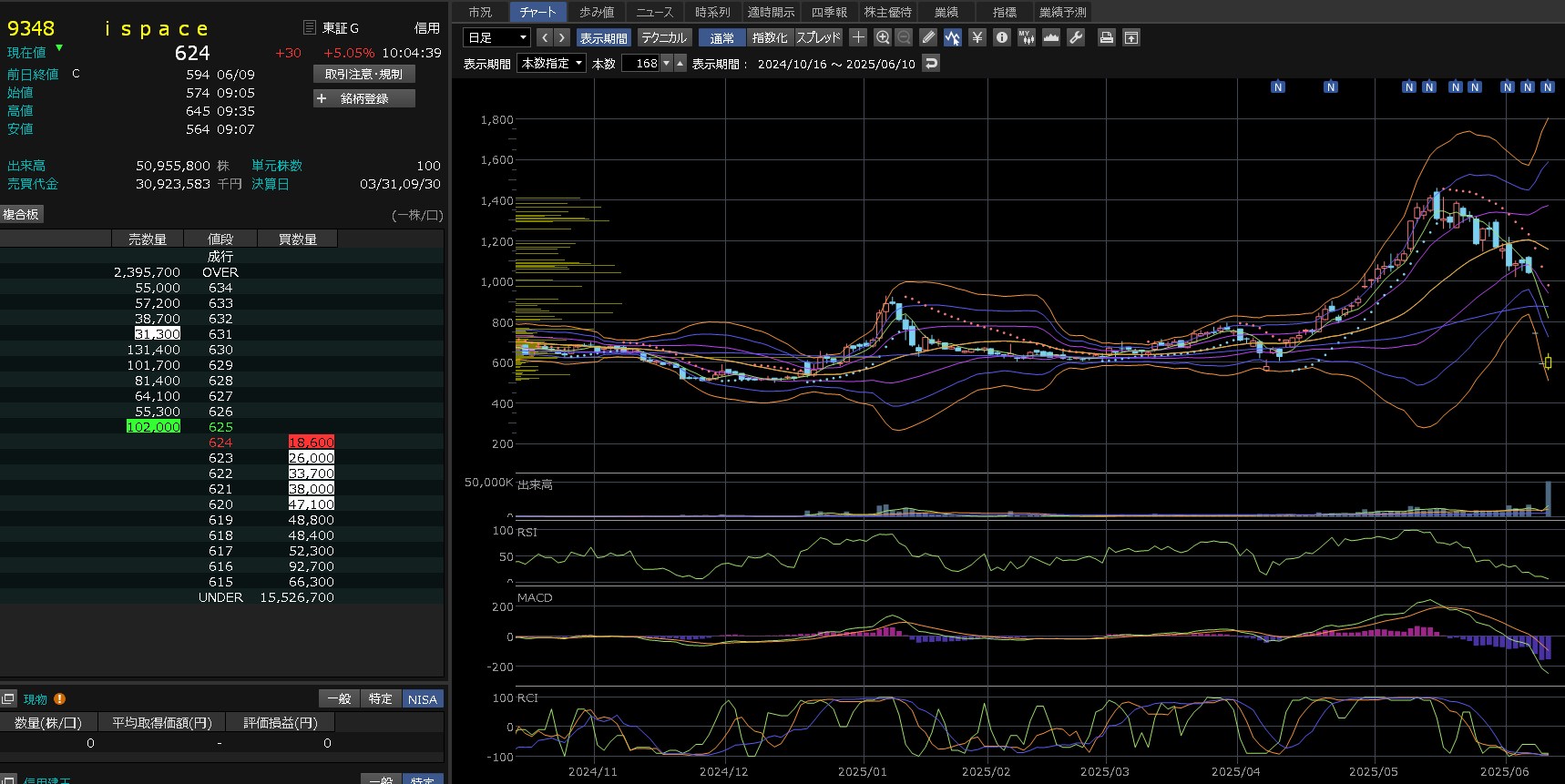This screenshot has width=1565, height=784.
Task: Go to the next chart period arrow
Action: coord(562,37)
